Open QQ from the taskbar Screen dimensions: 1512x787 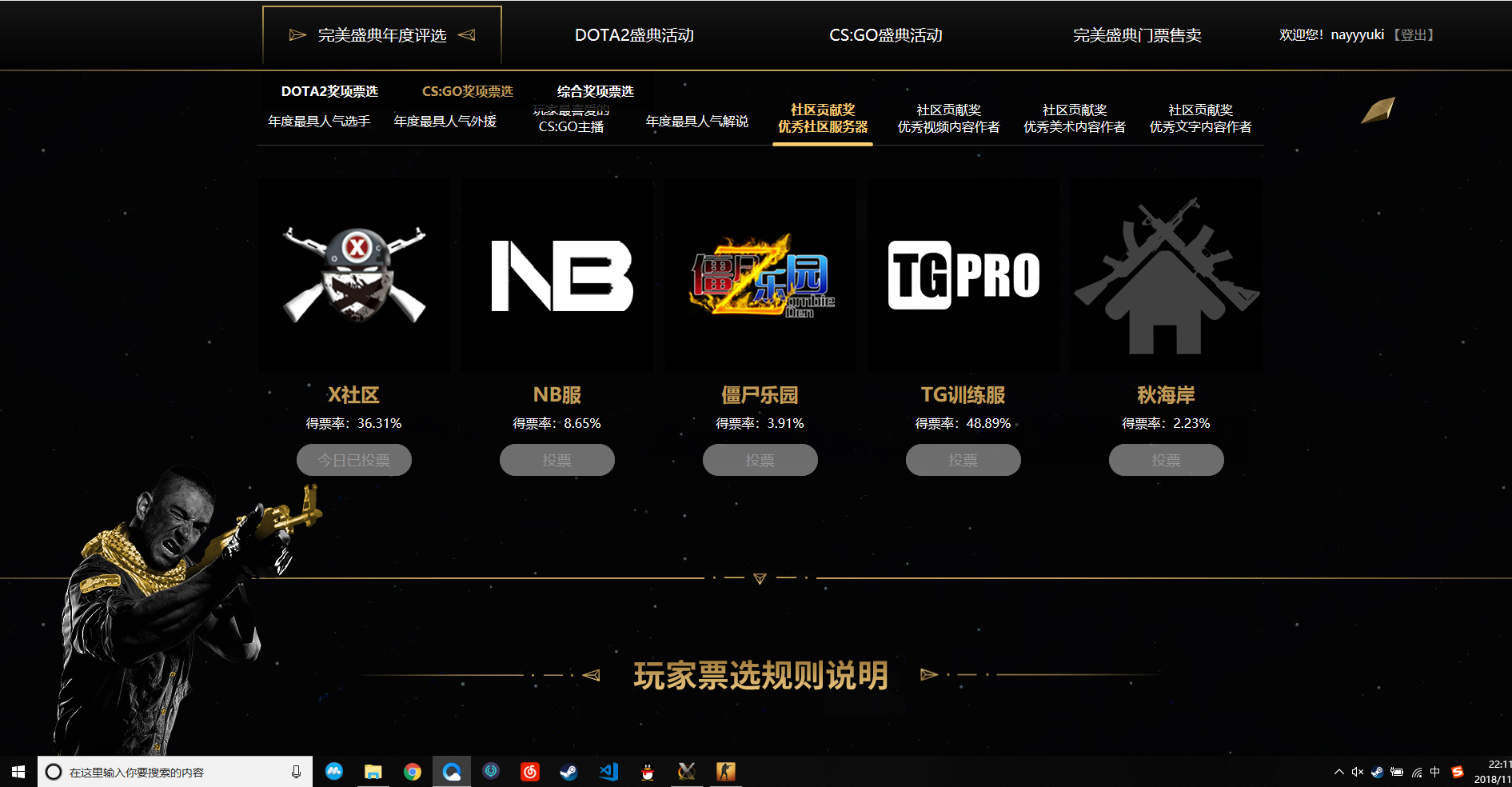648,772
